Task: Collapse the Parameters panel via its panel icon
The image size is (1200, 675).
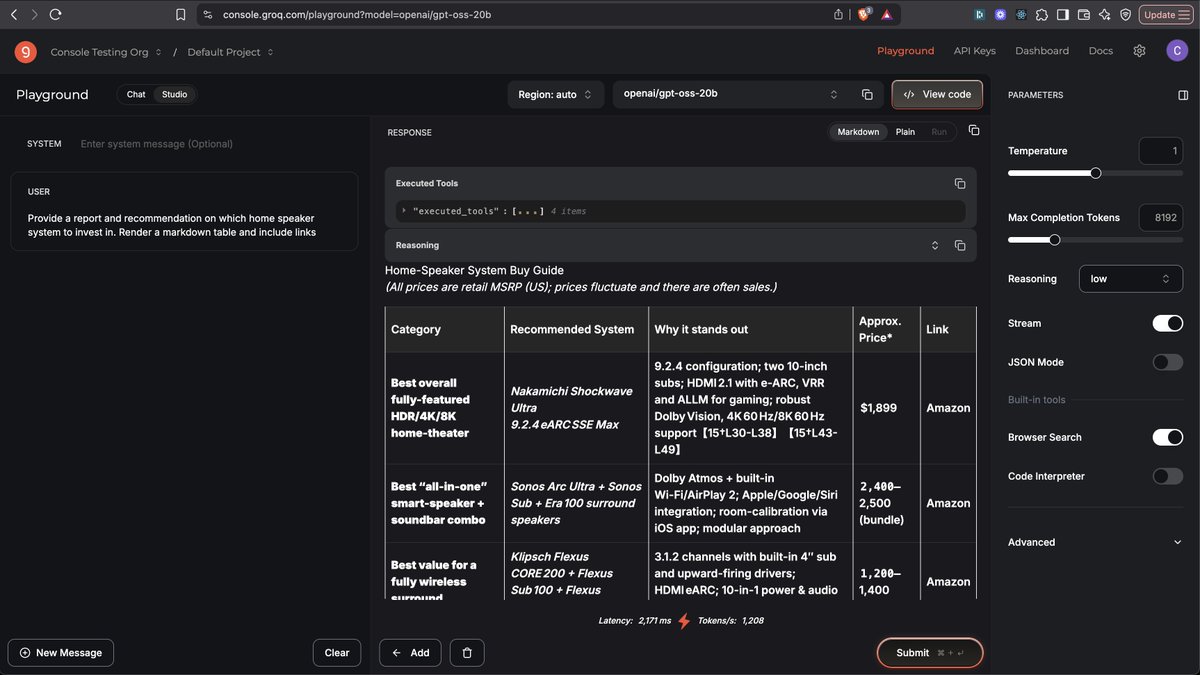Action: pyautogui.click(x=1183, y=94)
